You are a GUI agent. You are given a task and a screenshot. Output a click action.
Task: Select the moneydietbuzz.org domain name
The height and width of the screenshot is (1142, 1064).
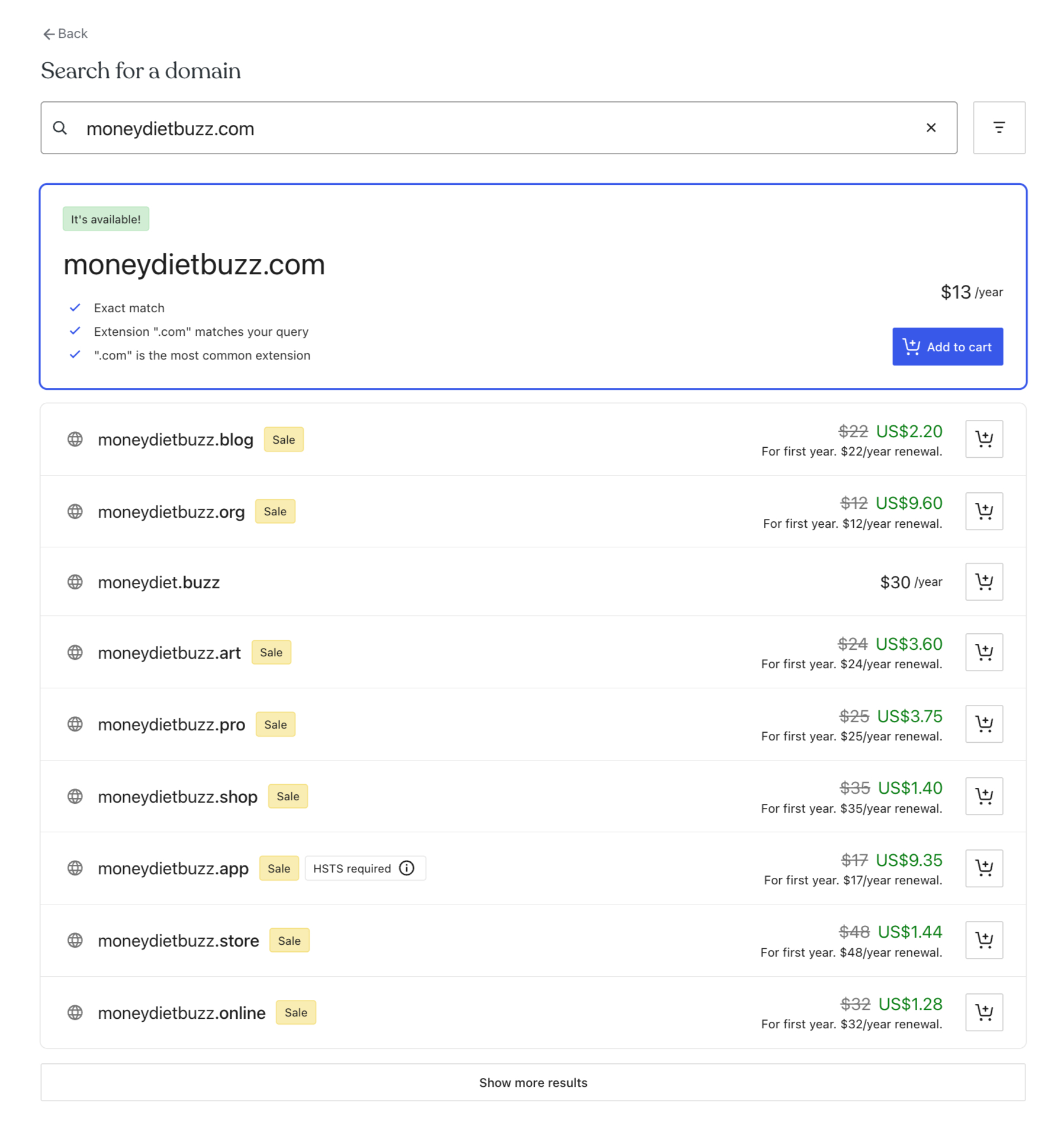click(171, 512)
